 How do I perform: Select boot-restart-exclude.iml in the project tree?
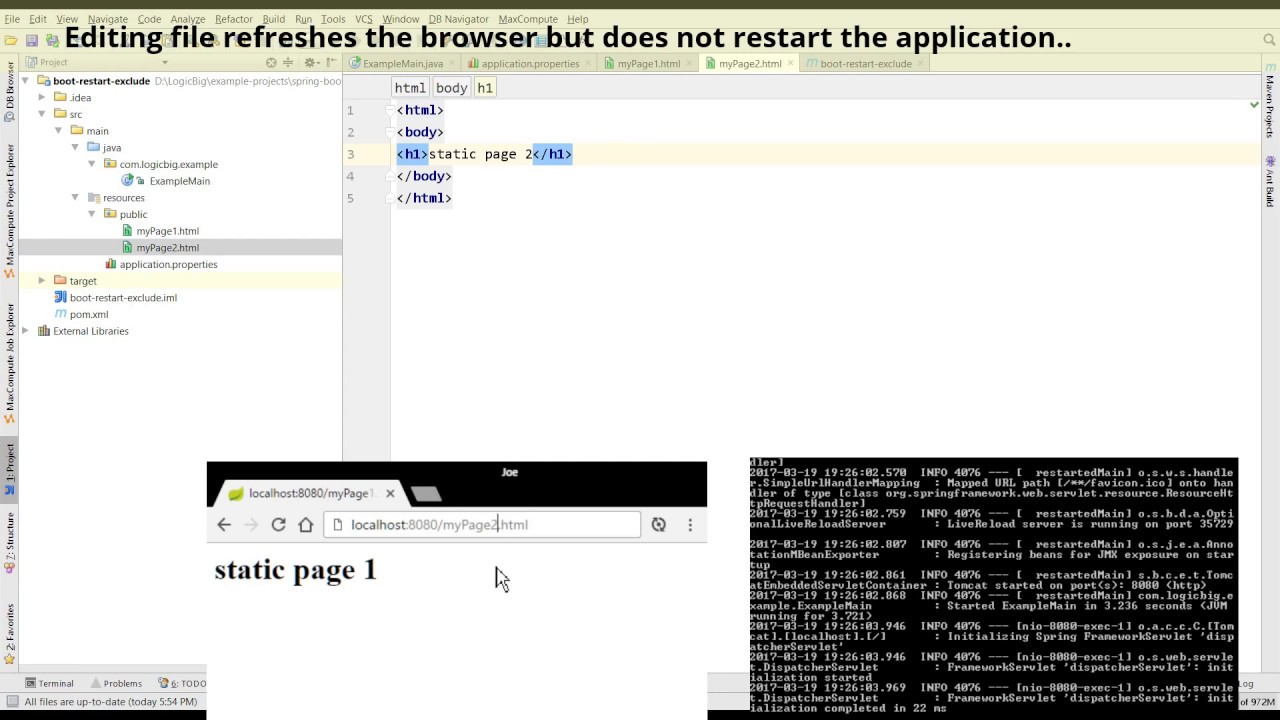123,298
